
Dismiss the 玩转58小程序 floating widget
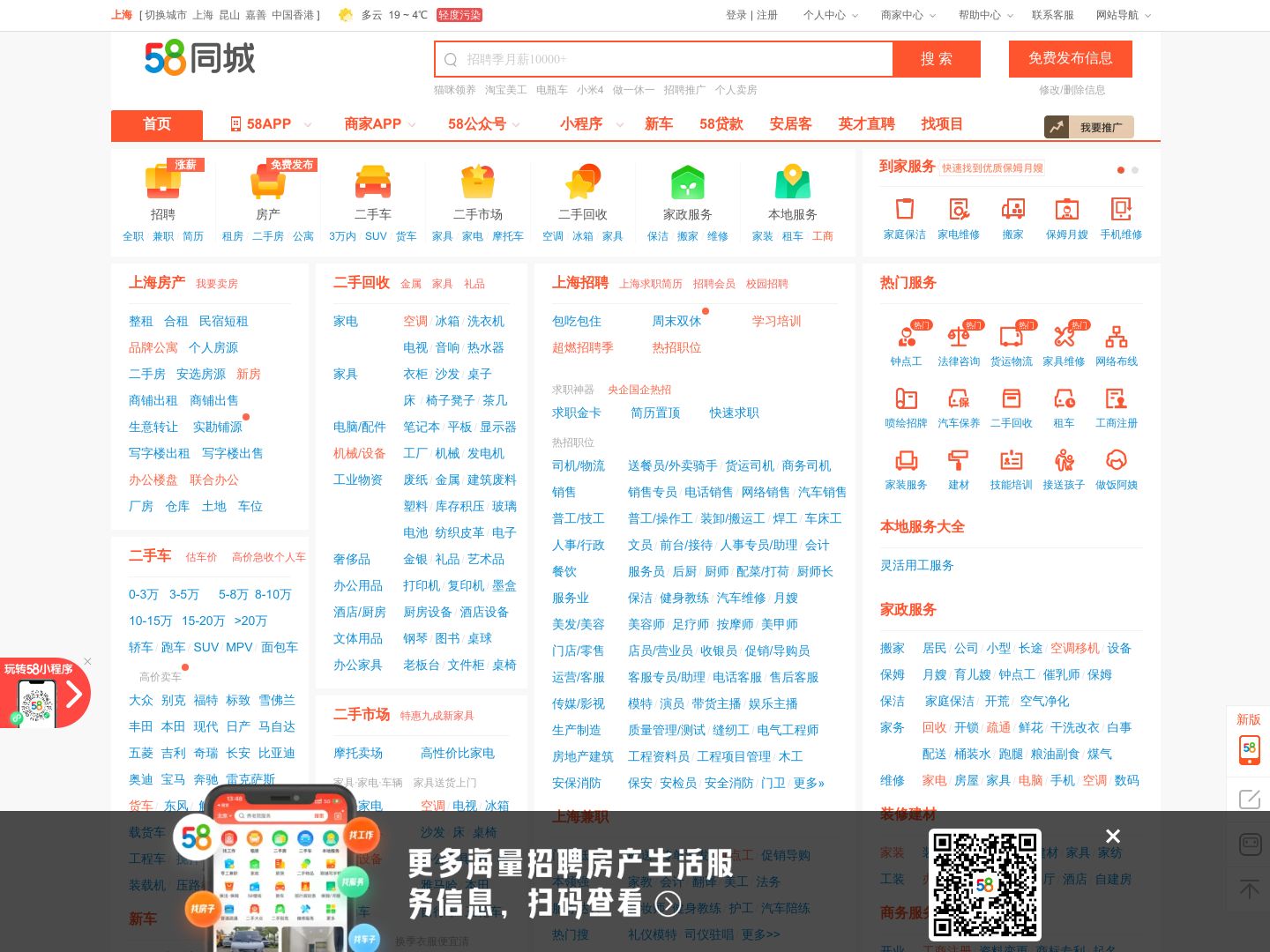(x=87, y=661)
